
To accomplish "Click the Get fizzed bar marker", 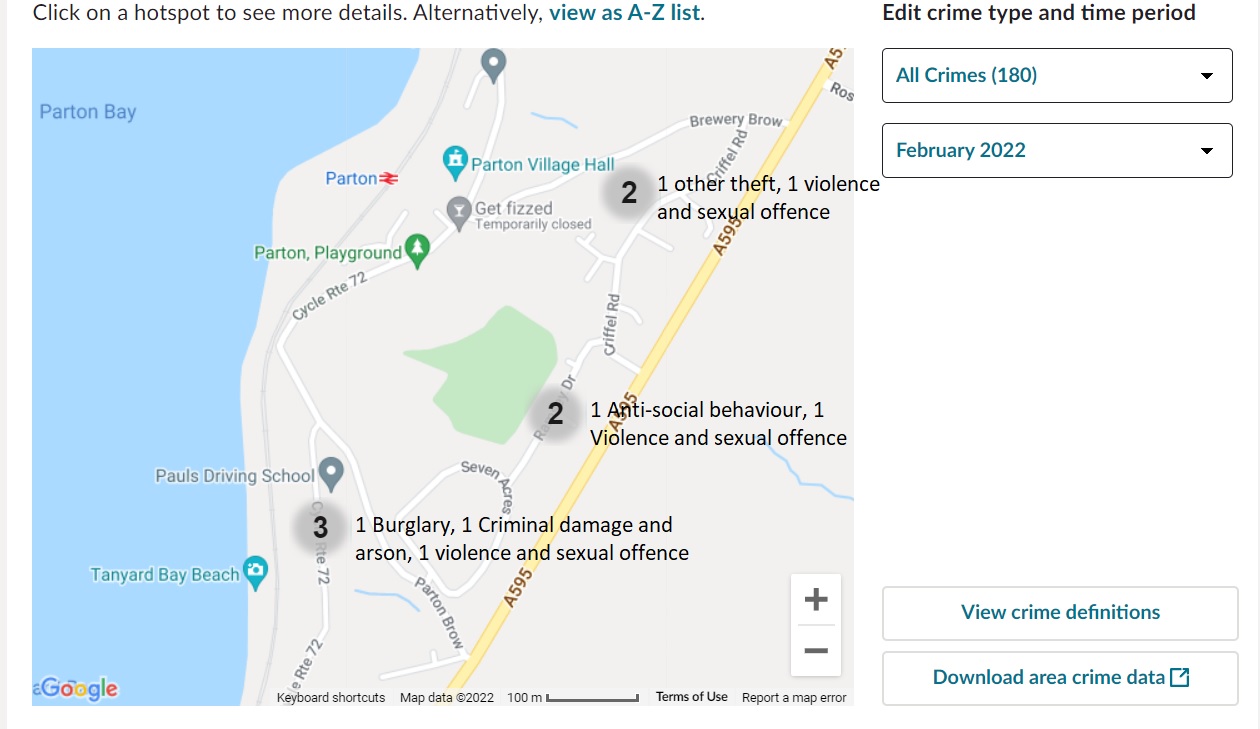I will click(459, 210).
